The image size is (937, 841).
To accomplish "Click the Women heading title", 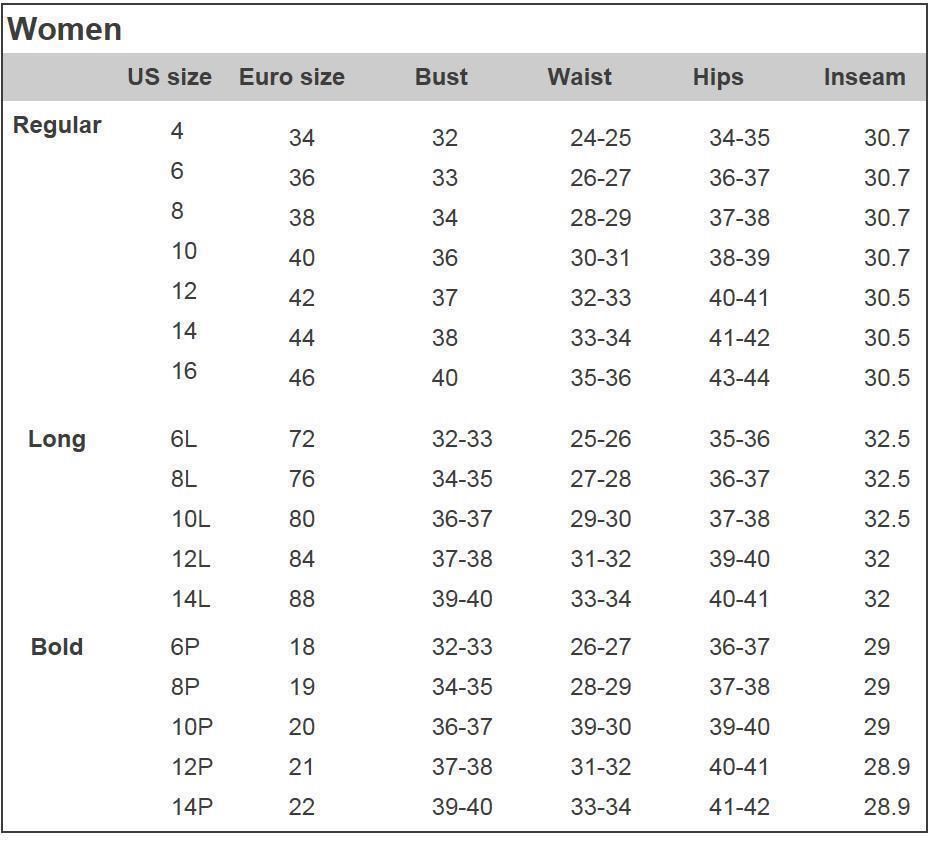I will coord(64,29).
